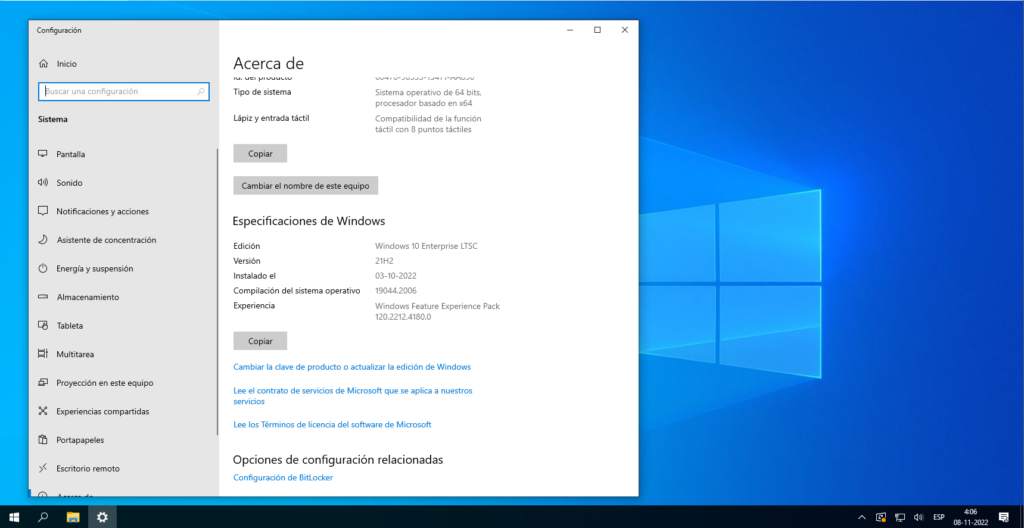Select version value '21H2'
This screenshot has width=1024, height=528.
point(385,261)
